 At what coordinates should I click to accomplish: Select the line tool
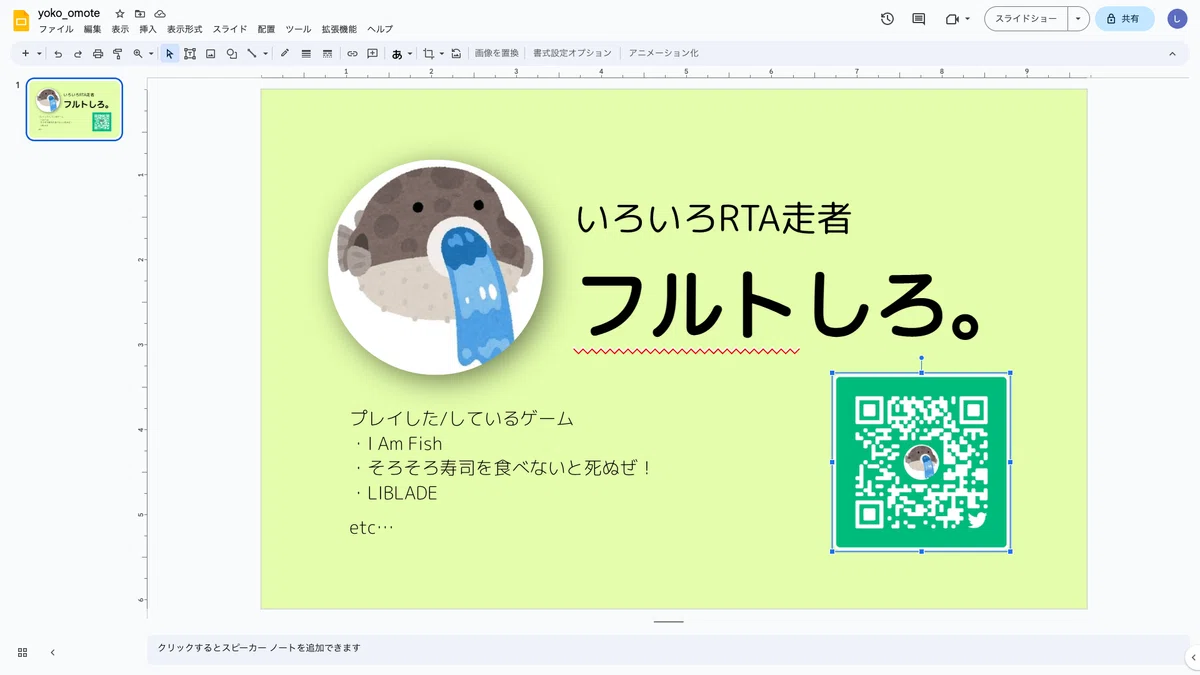tap(252, 53)
